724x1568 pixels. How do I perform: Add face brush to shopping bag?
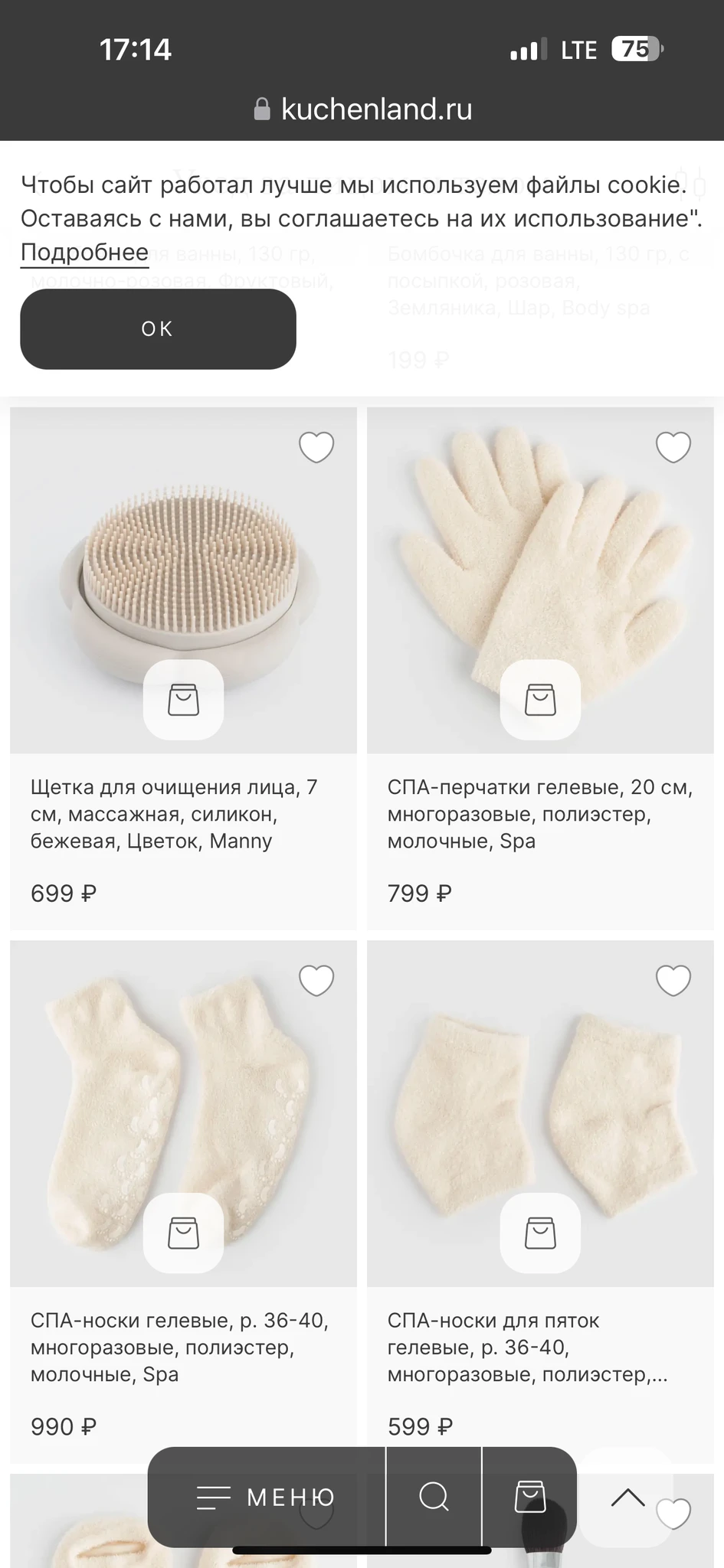pyautogui.click(x=183, y=700)
